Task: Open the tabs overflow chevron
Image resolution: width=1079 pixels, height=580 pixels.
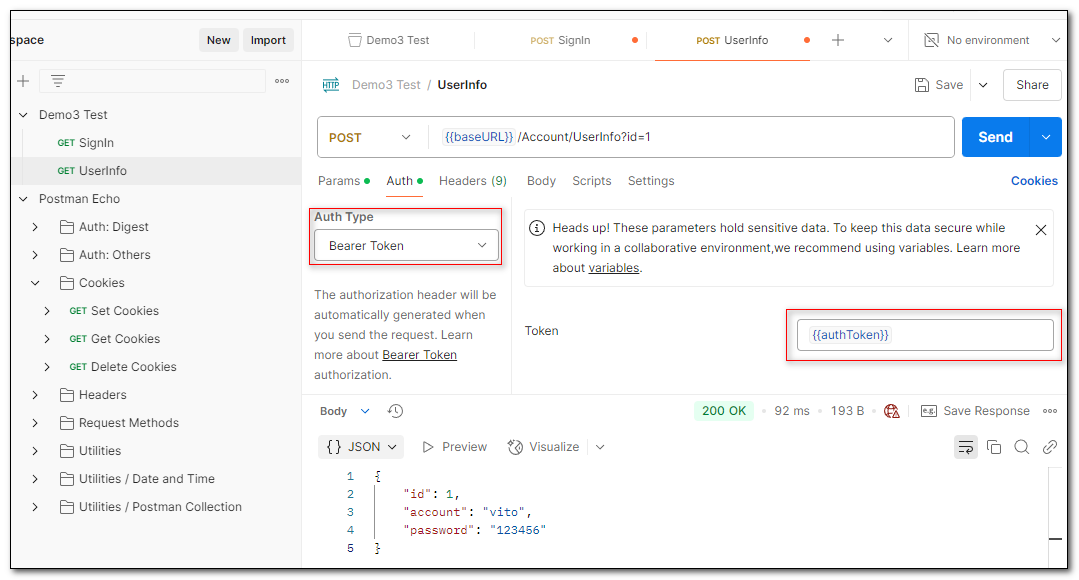Action: pos(888,41)
